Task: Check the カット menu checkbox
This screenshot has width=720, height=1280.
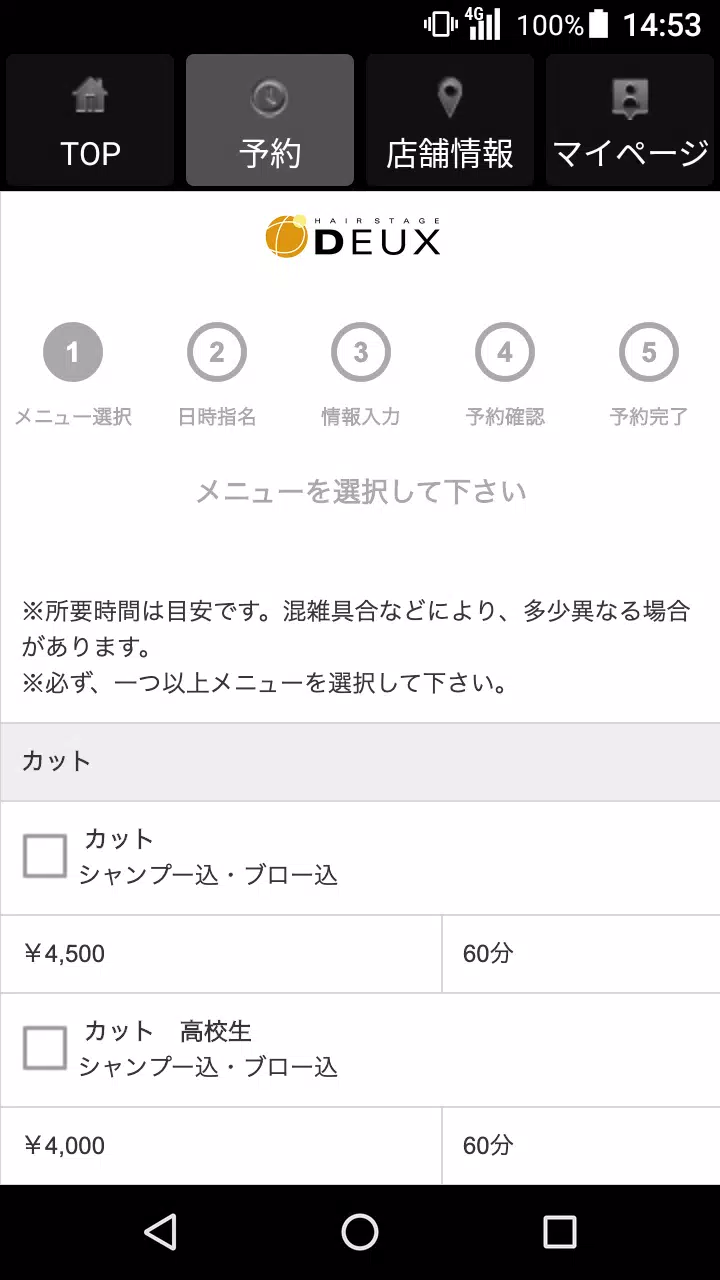Action: click(45, 856)
